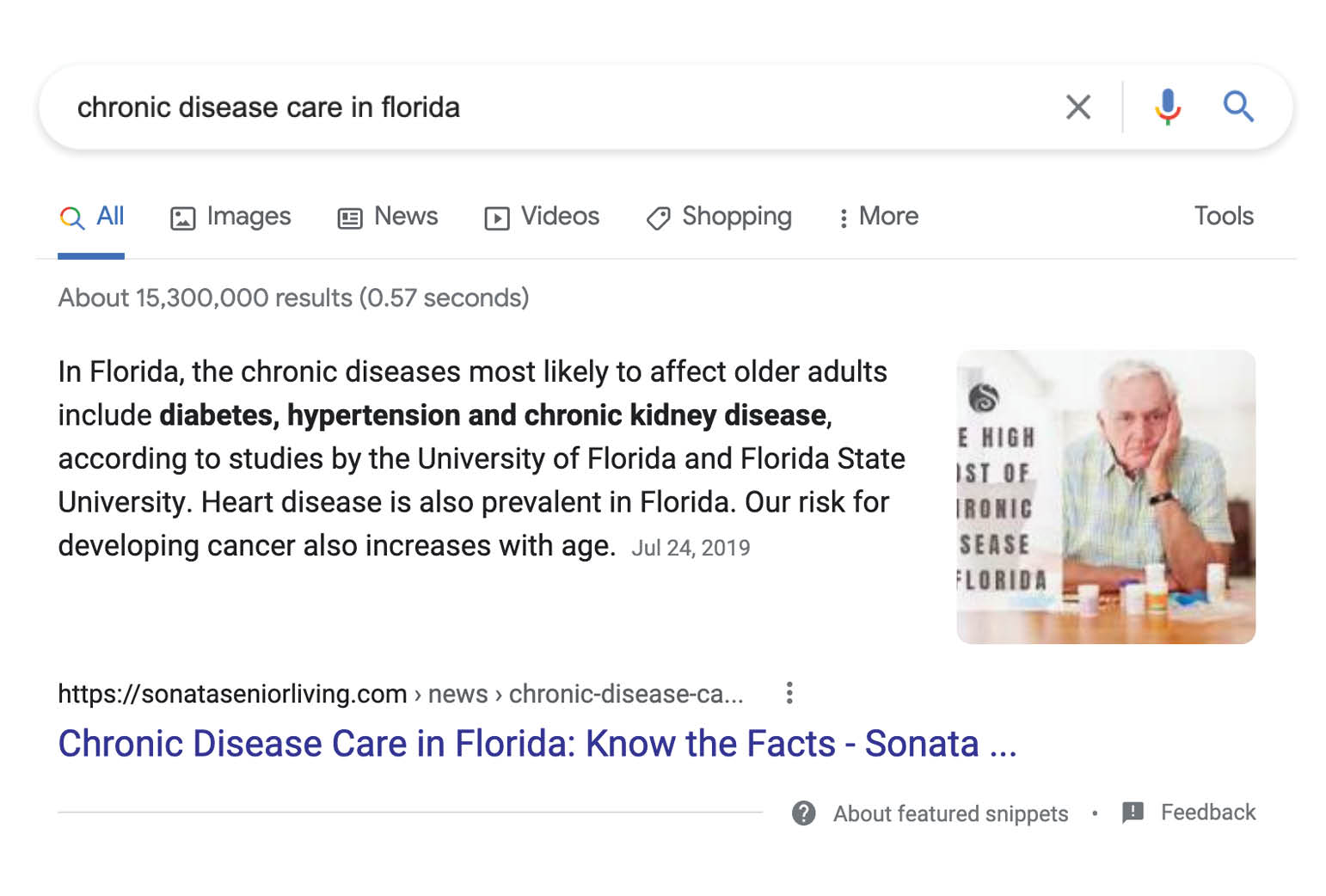Screen dimensions: 1326x896
Task: Select the Videos tab
Action: [x=542, y=217]
